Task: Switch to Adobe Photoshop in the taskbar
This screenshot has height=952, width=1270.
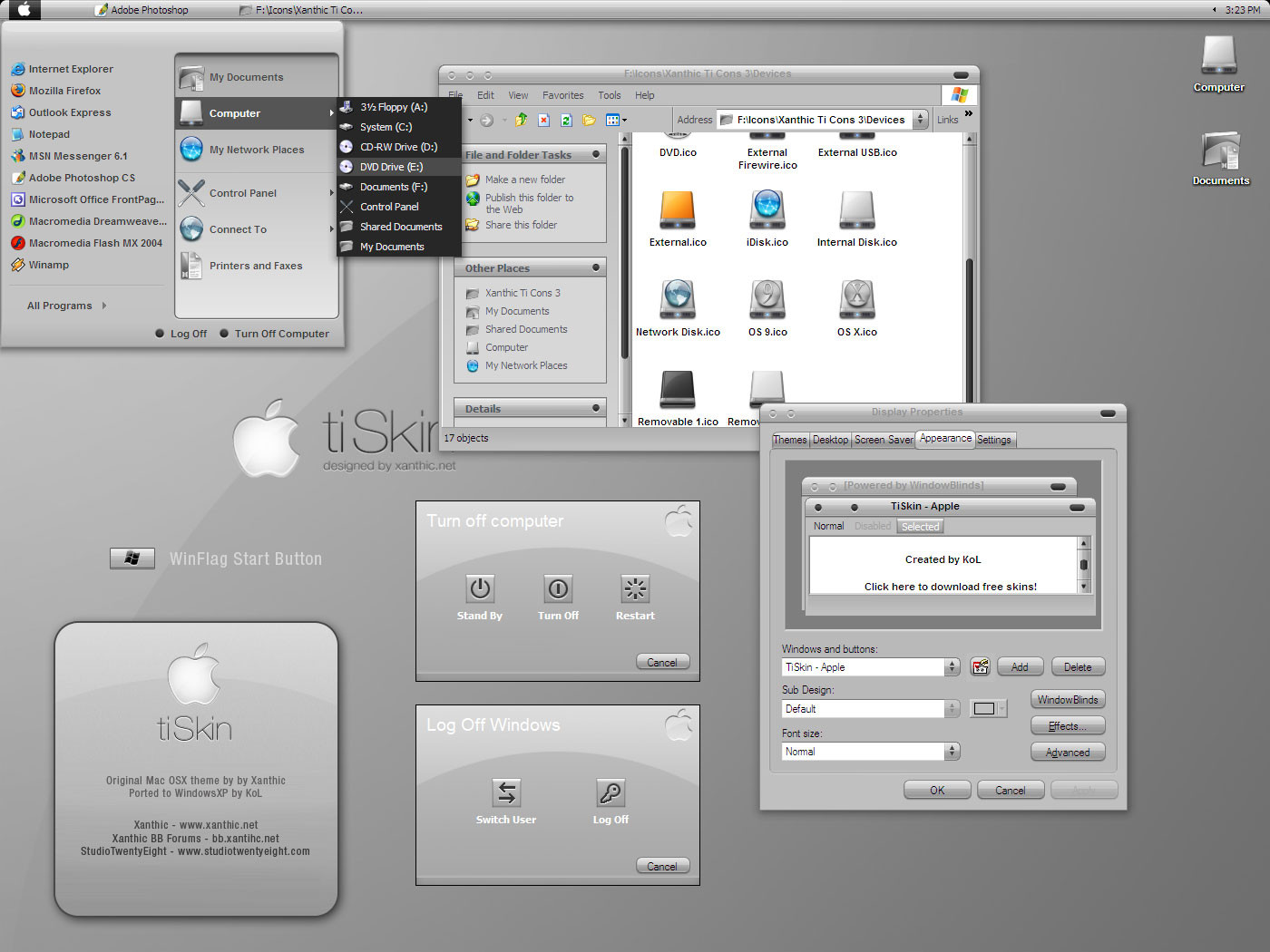Action: [142, 10]
